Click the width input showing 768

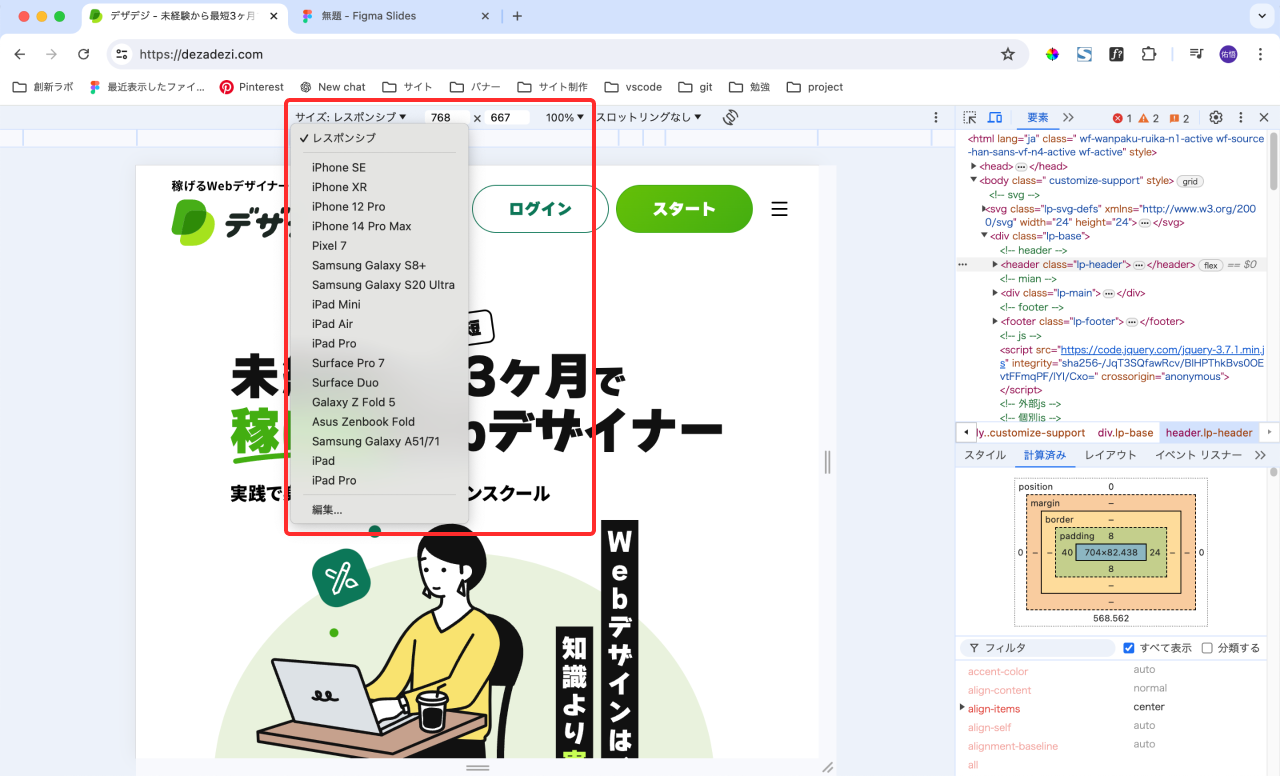pos(446,117)
